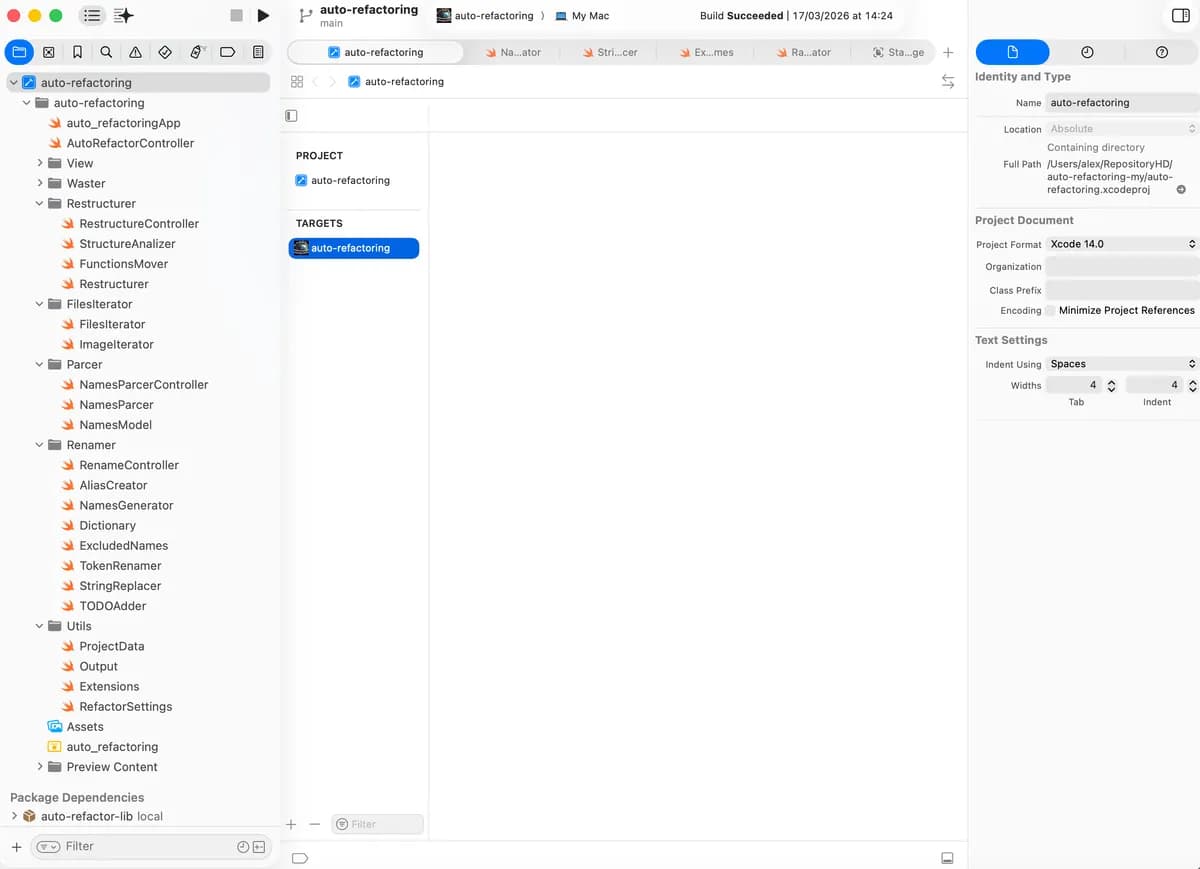1200x869 pixels.
Task: Select the File inspector tab
Action: point(1012,52)
